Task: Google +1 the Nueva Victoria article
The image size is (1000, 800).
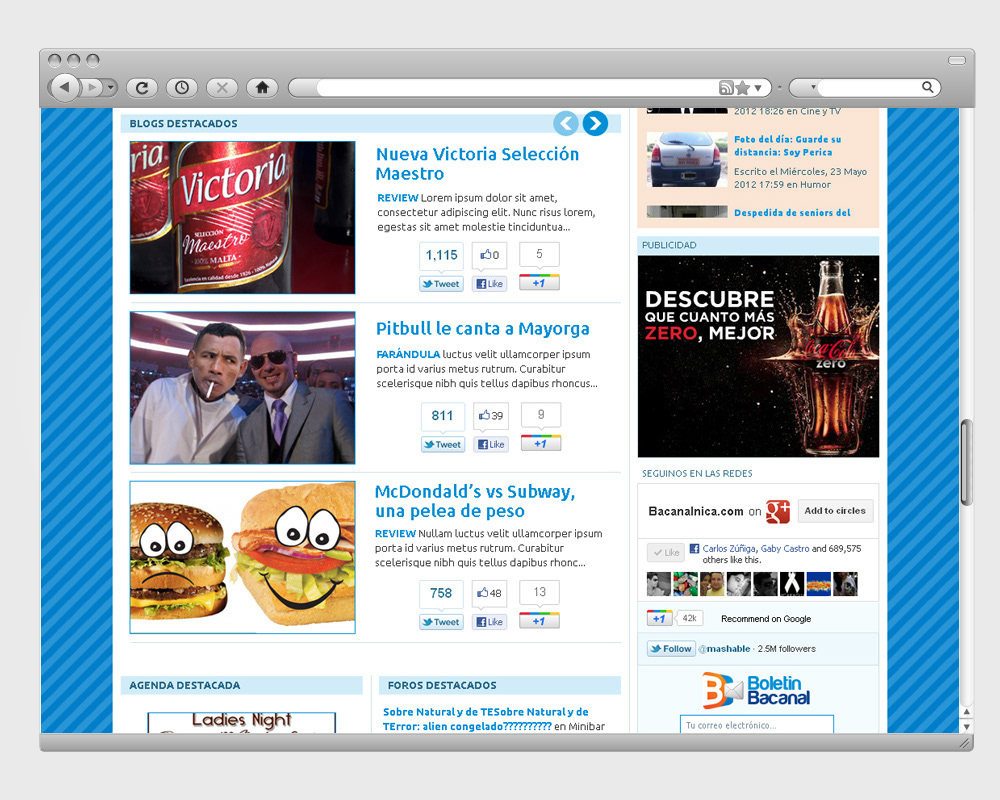Action: [x=540, y=283]
